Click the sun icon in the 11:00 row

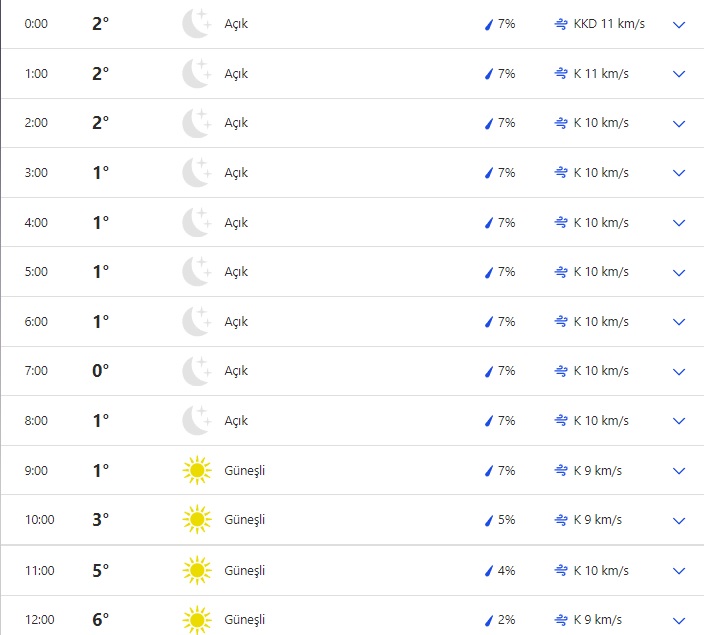tap(196, 570)
